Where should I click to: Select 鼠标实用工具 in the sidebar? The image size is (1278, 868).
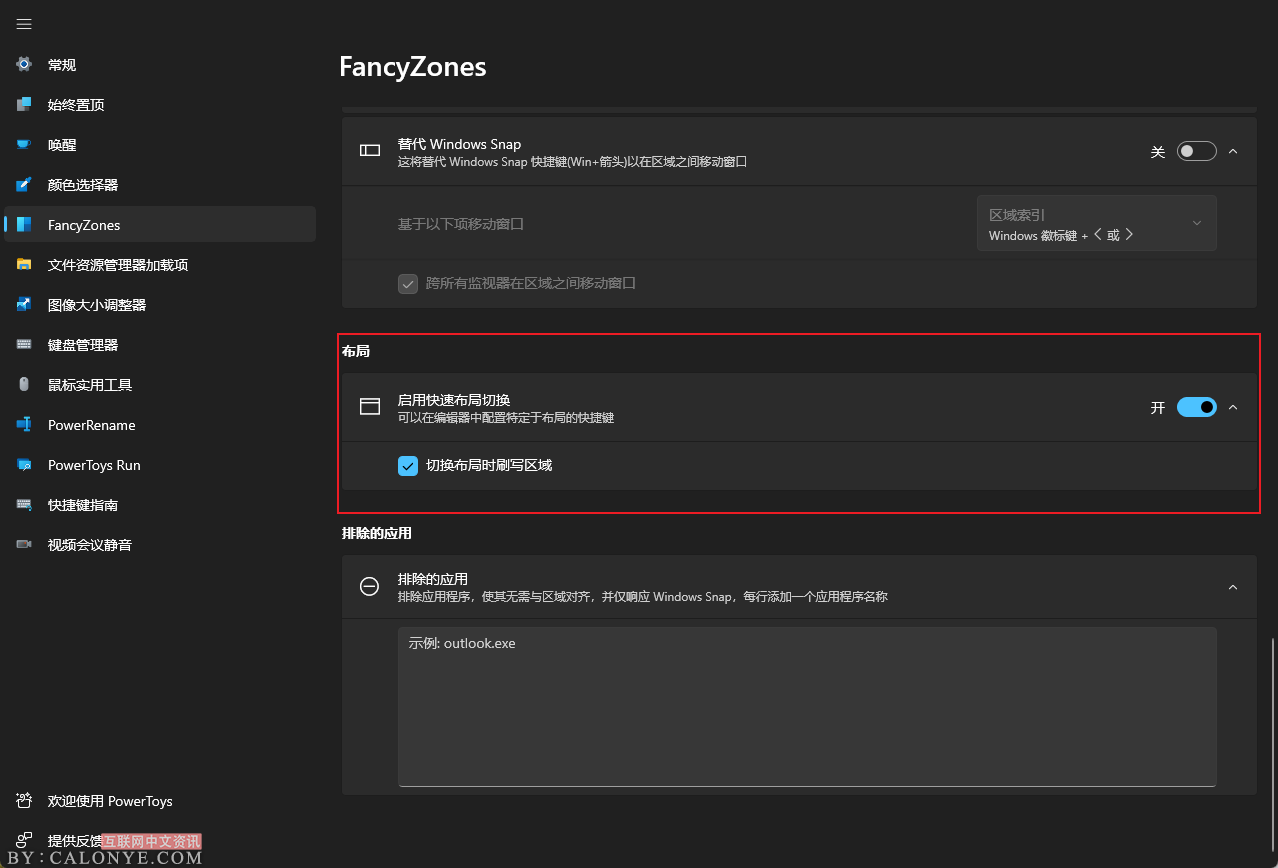tap(160, 384)
